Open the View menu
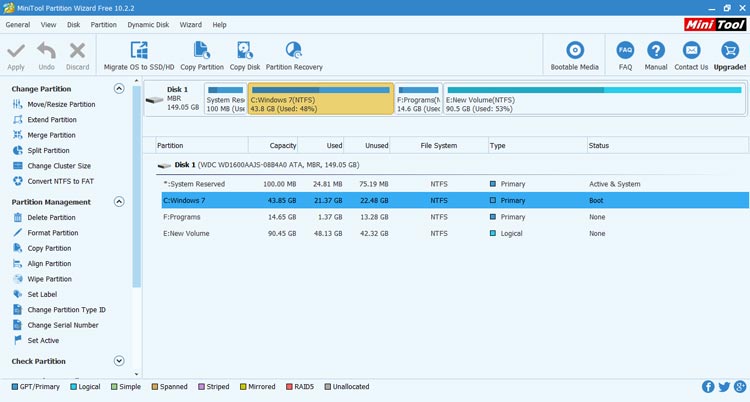The height and width of the screenshot is (402, 750). (48, 24)
